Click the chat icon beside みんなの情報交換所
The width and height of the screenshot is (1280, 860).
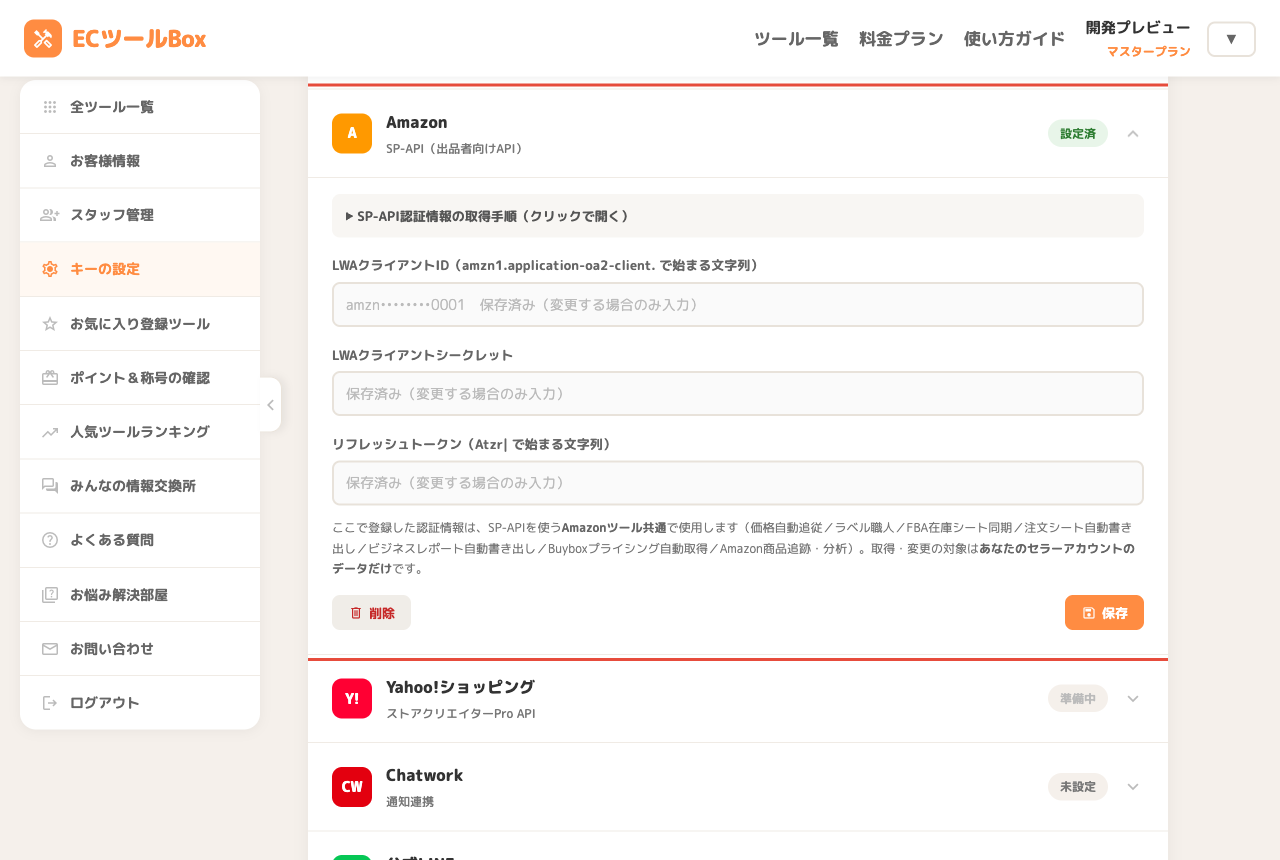[x=50, y=486]
